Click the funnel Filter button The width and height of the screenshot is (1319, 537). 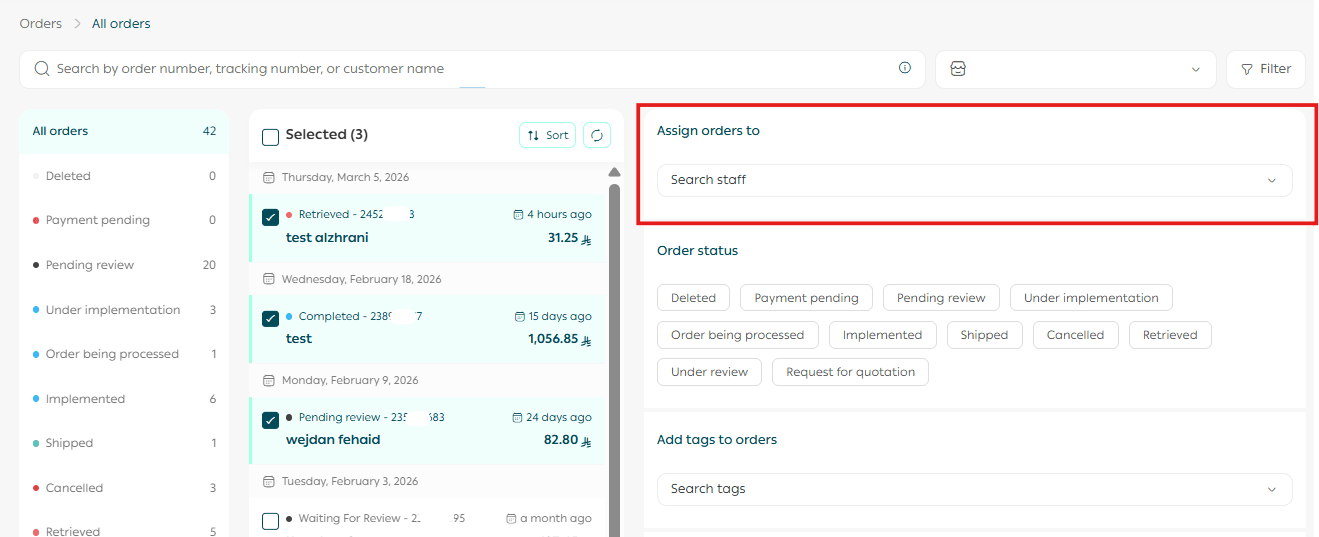click(x=1265, y=69)
